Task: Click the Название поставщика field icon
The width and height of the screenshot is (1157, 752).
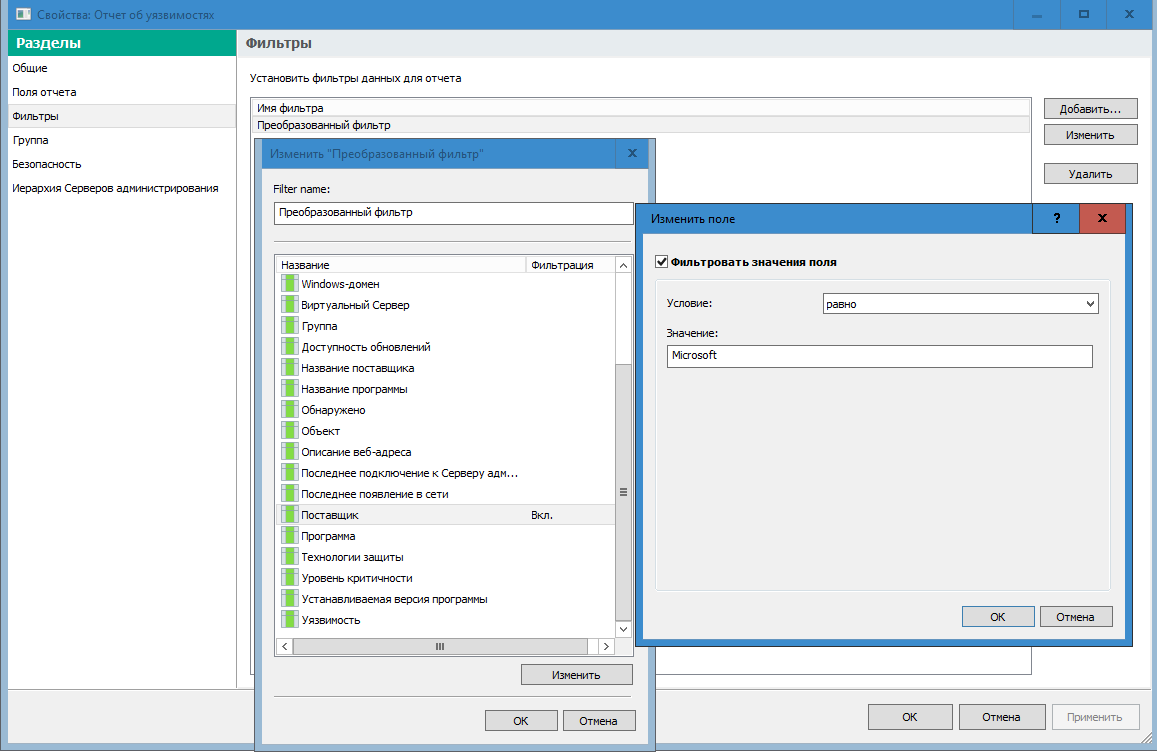Action: pyautogui.click(x=289, y=368)
